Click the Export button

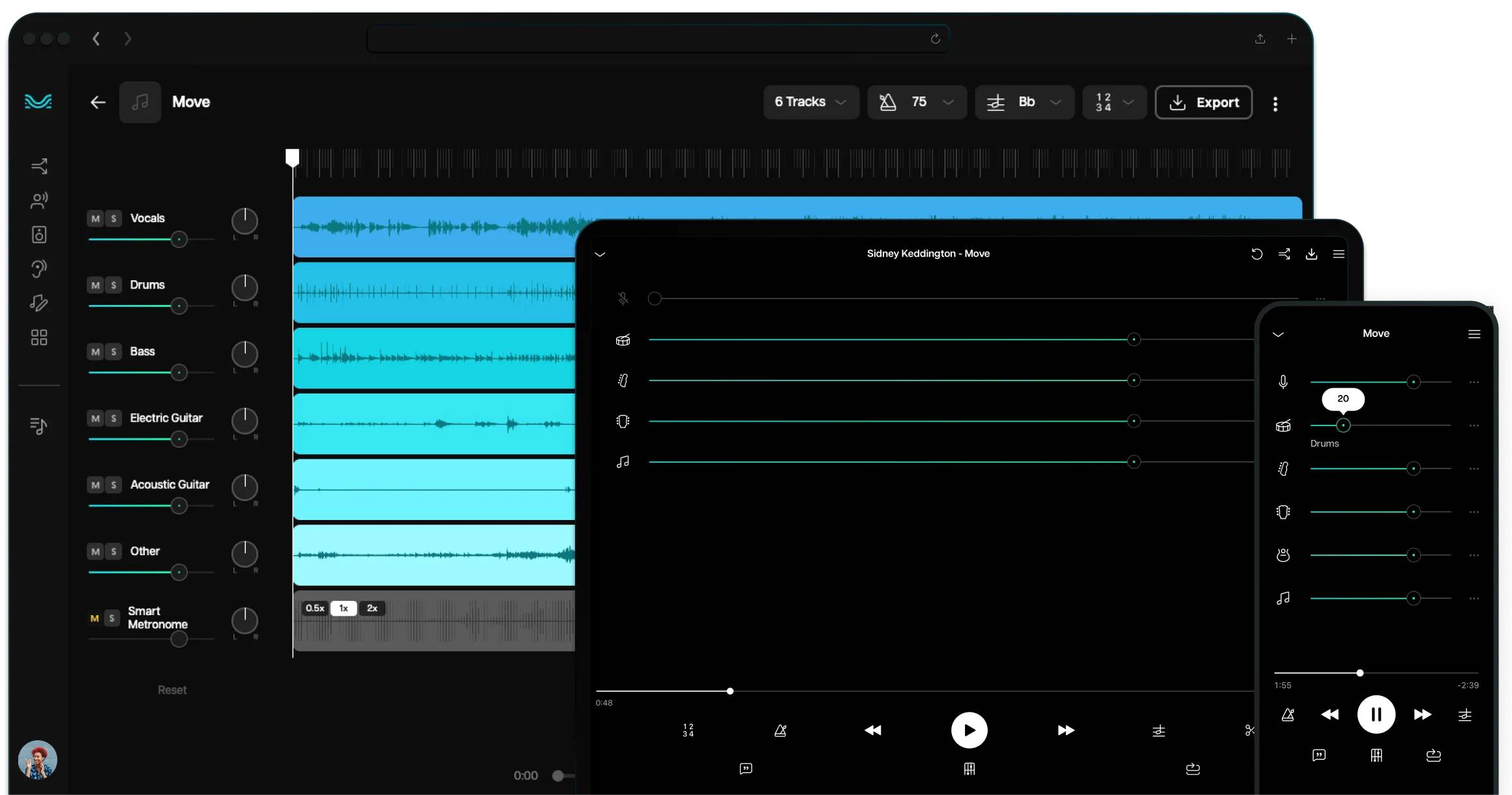point(1204,102)
